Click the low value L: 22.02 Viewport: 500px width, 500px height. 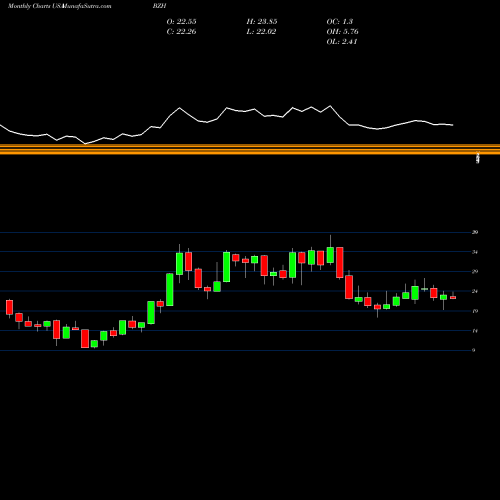[261, 32]
